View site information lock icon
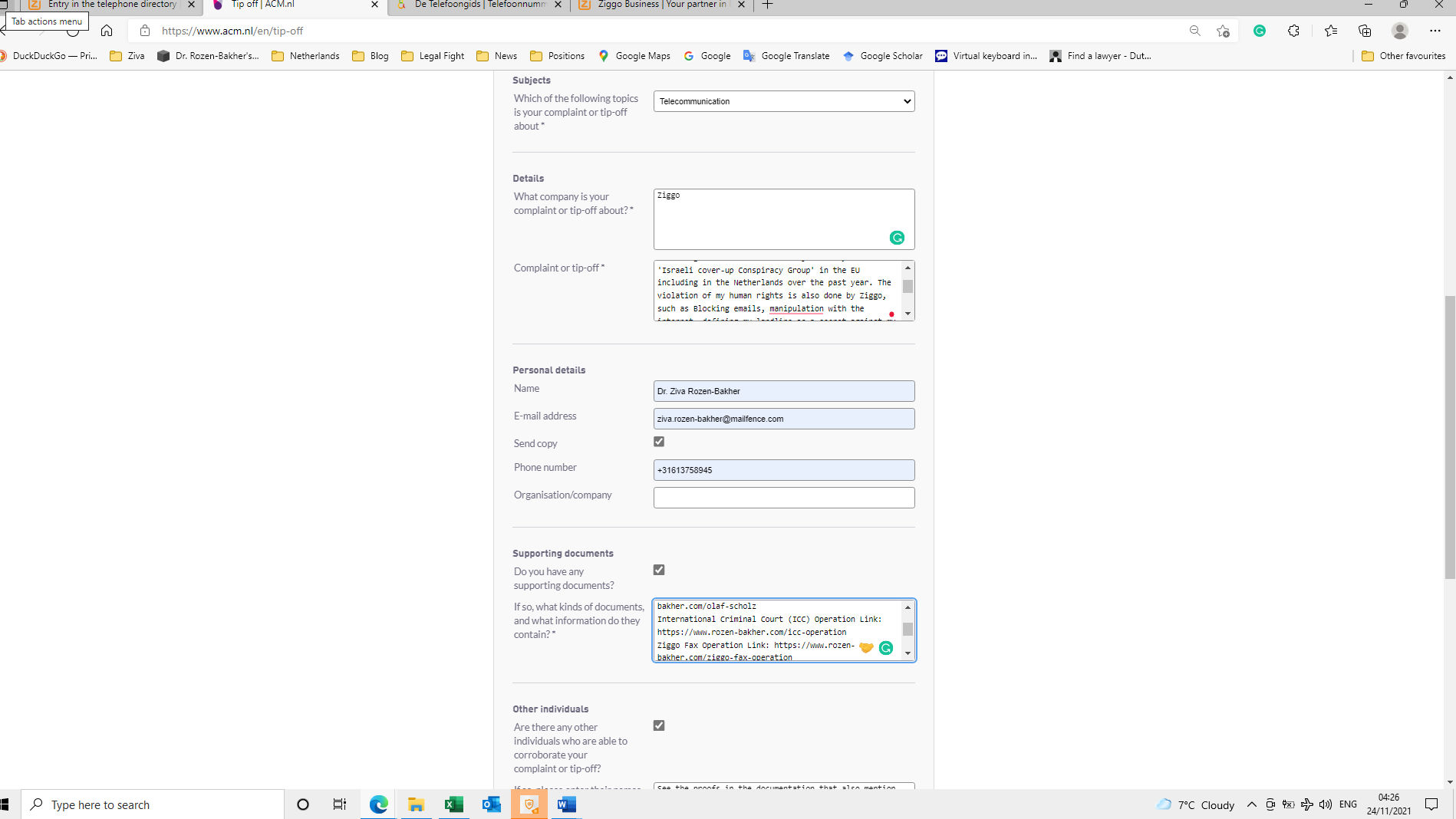The image size is (1456, 819). click(x=144, y=31)
